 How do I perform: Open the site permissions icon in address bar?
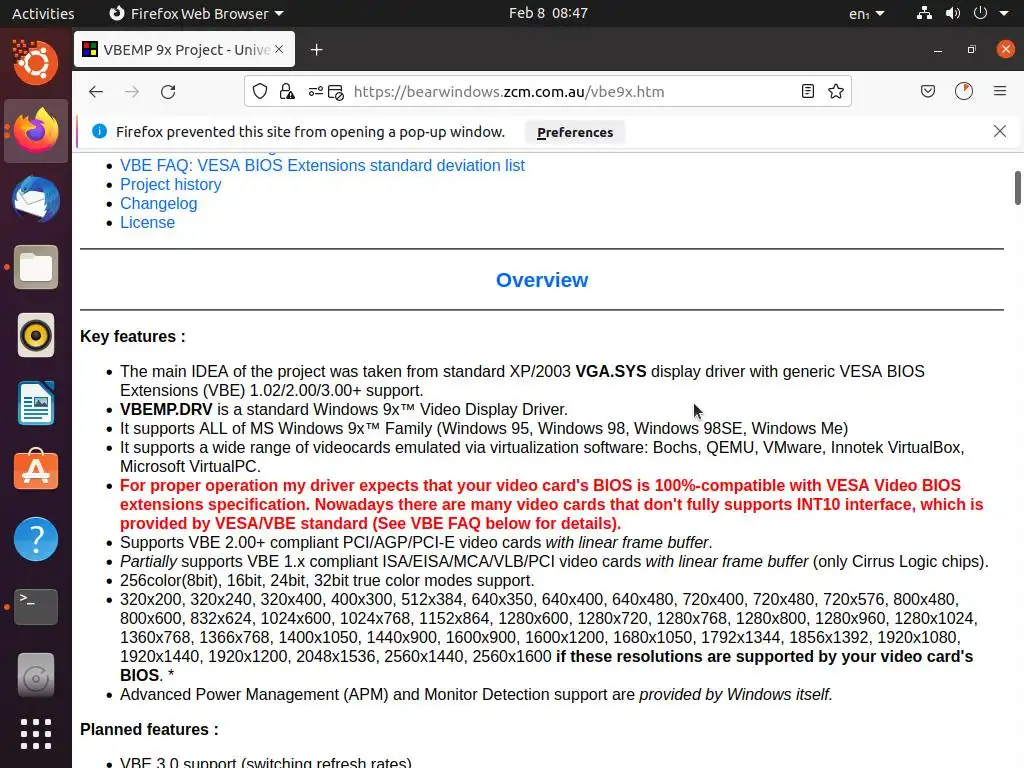click(315, 91)
